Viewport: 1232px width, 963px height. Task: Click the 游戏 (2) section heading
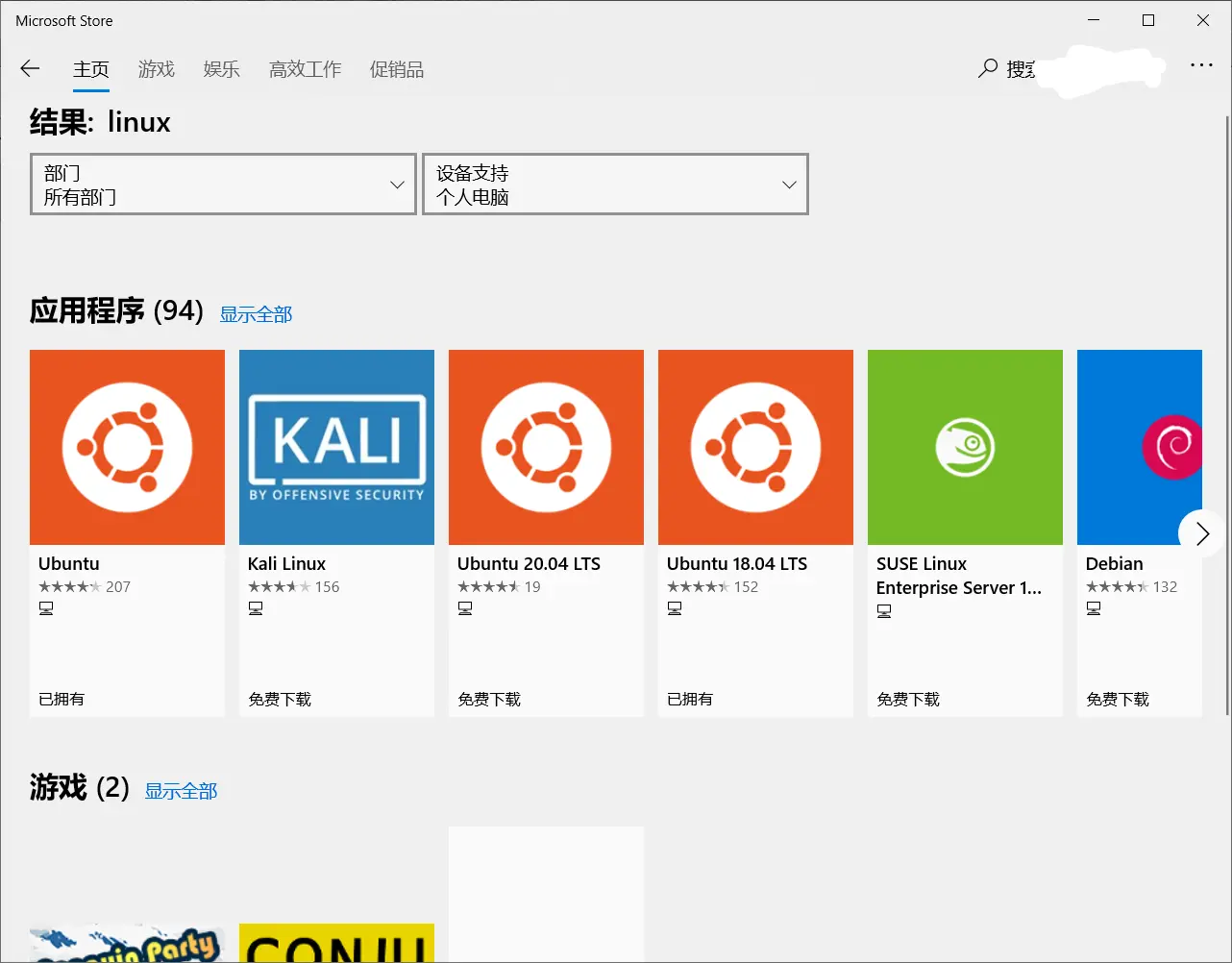click(x=79, y=788)
